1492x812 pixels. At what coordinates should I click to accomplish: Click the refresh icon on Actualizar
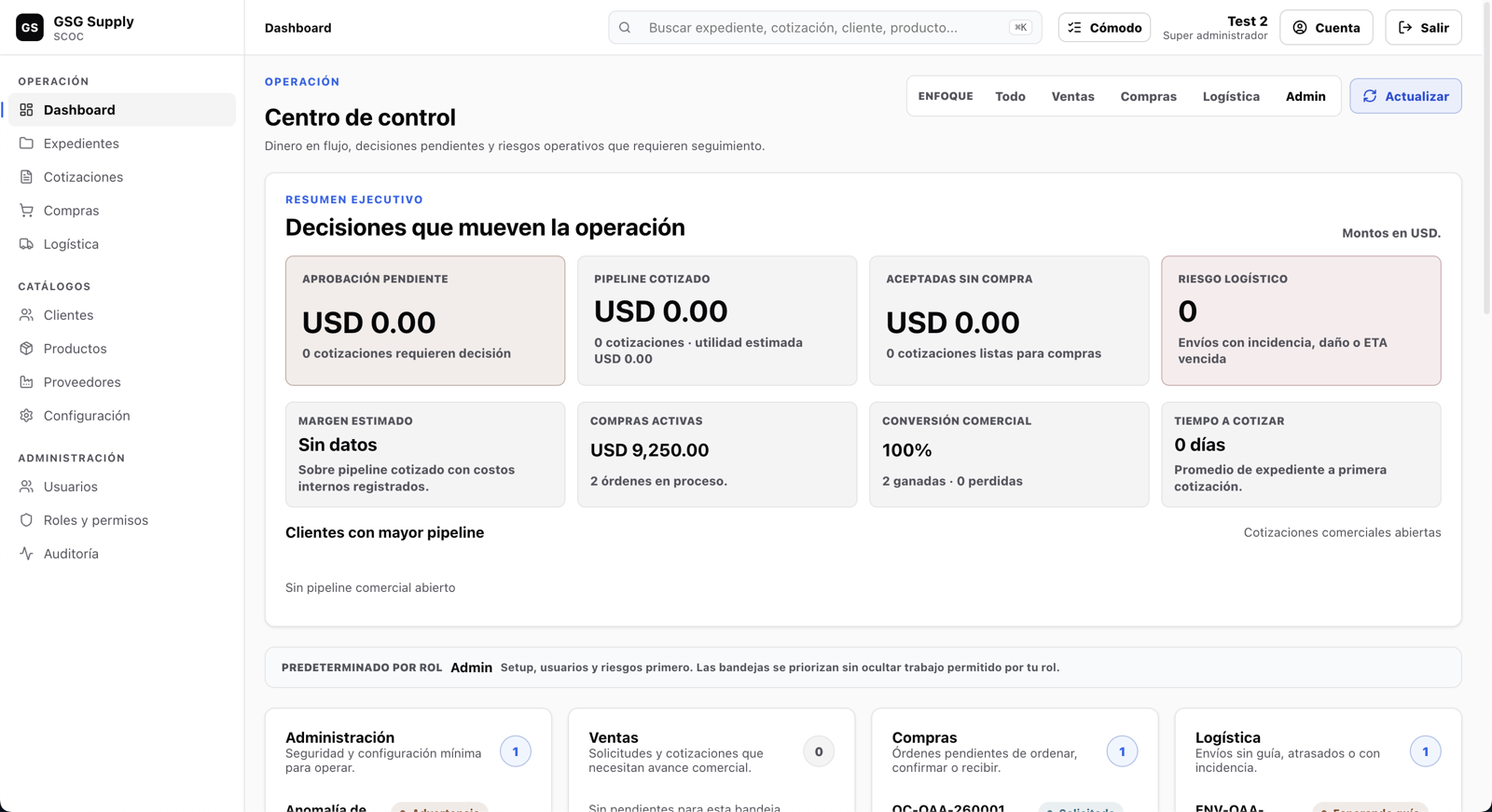click(1370, 96)
